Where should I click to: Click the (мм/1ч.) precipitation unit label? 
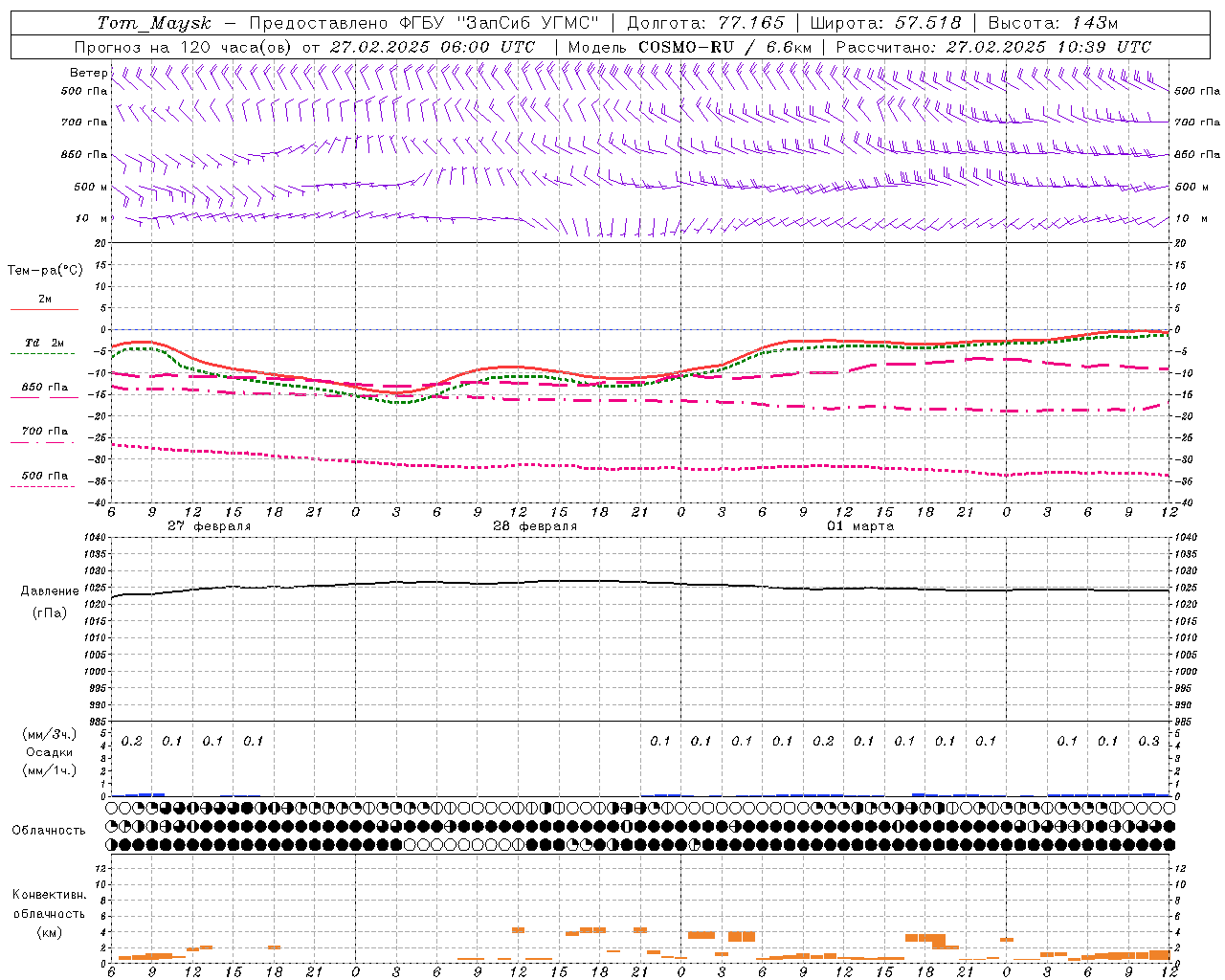click(50, 770)
